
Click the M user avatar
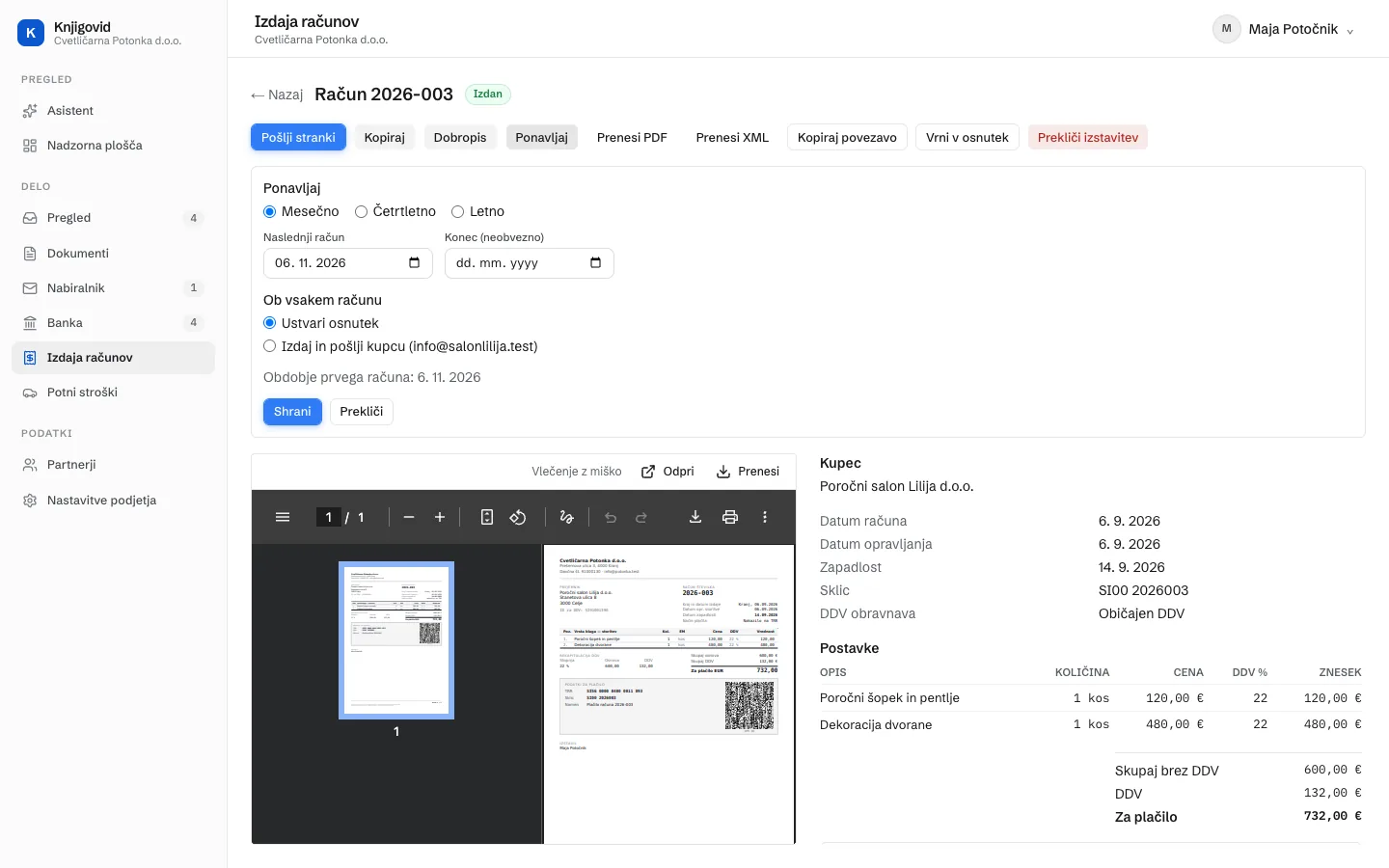[1227, 29]
